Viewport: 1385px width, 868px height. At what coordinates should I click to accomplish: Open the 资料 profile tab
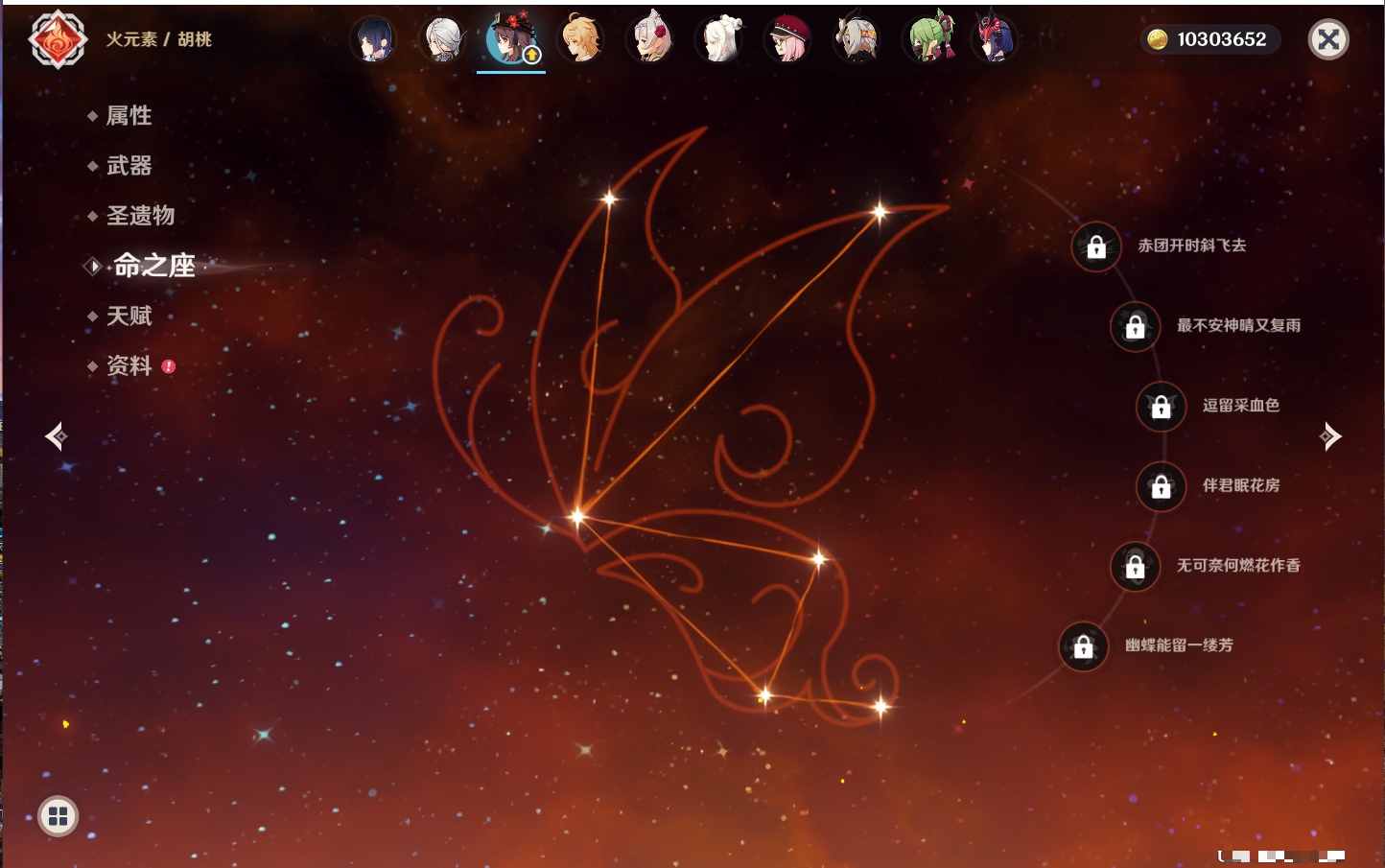[x=129, y=366]
